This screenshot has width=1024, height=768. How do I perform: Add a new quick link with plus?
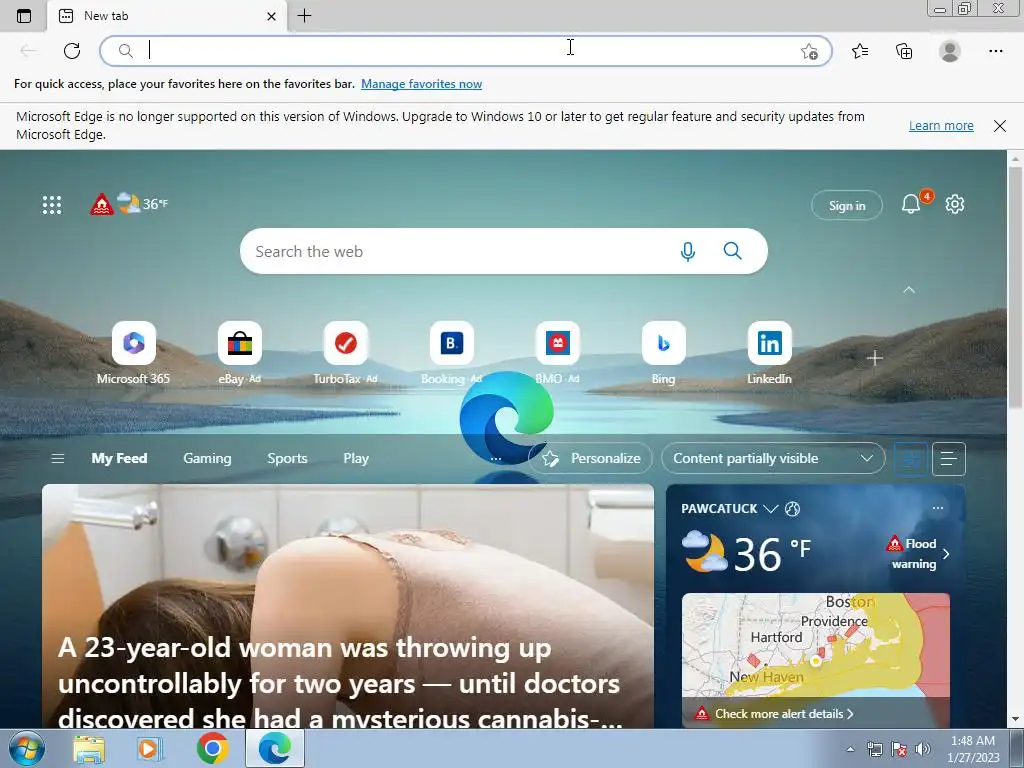pos(874,358)
